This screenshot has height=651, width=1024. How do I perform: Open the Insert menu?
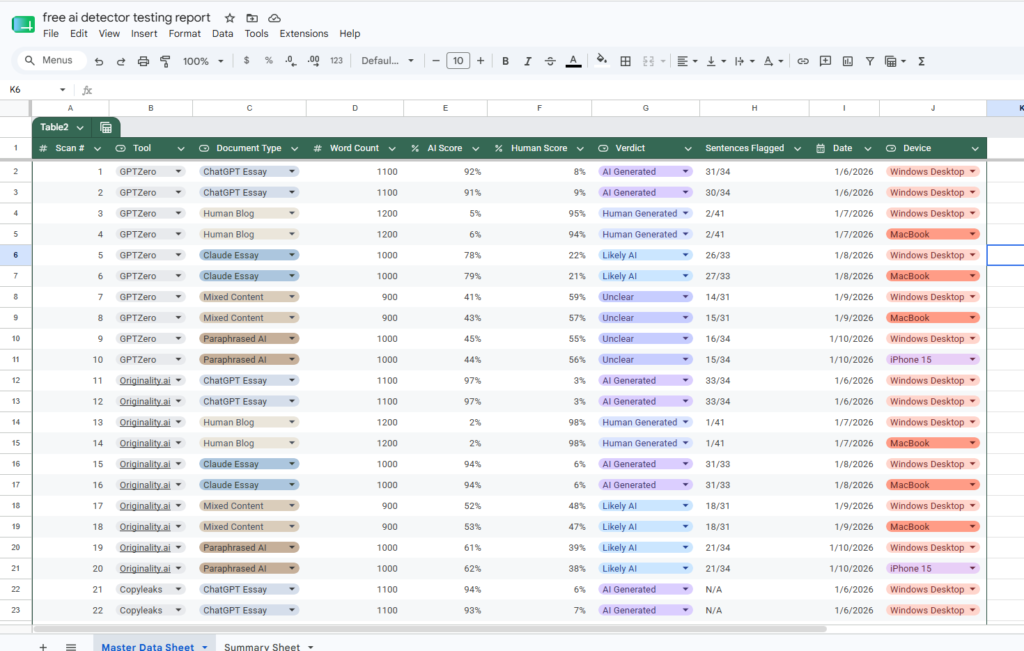point(144,33)
